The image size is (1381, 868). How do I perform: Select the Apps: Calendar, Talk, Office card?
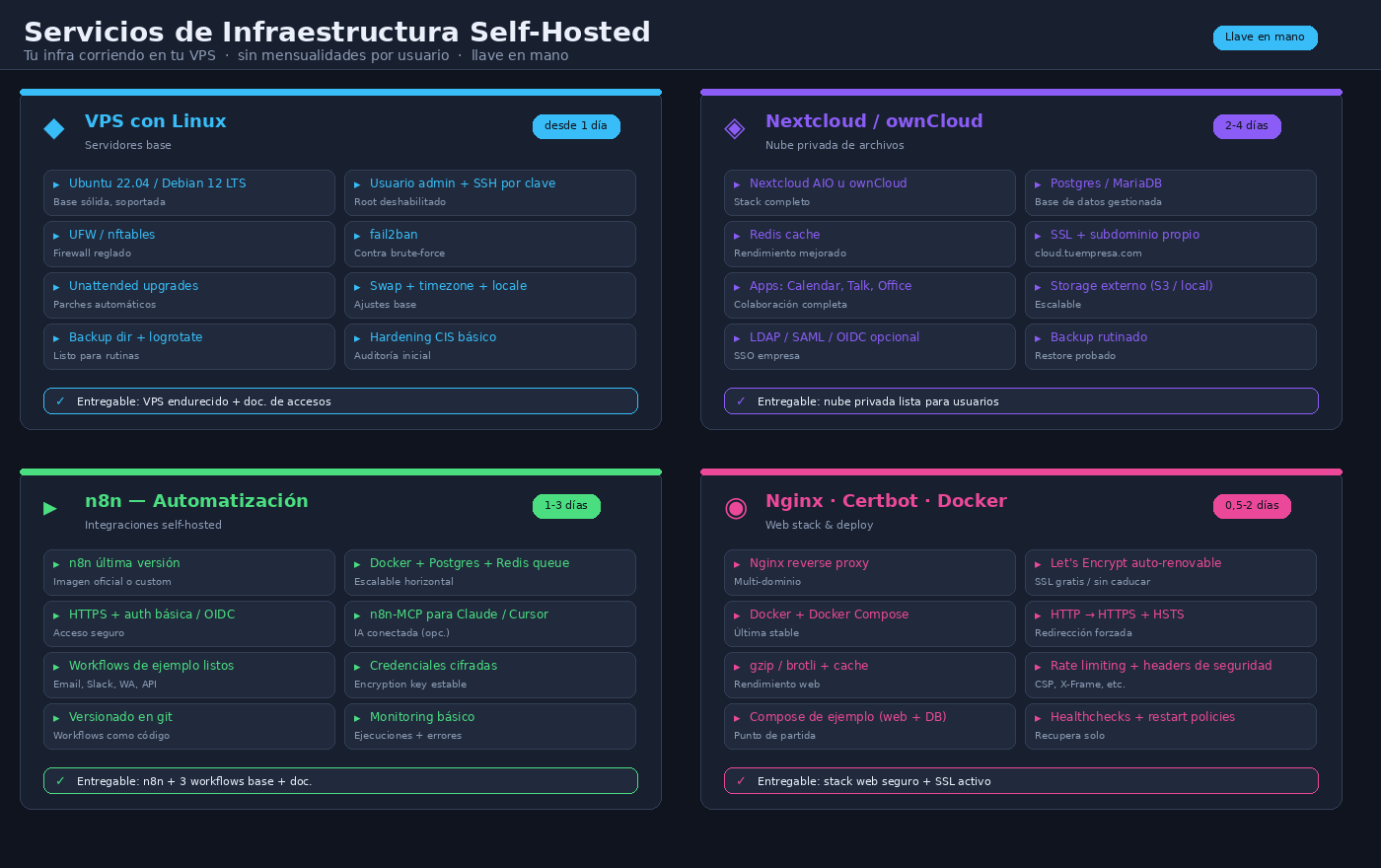(x=870, y=295)
